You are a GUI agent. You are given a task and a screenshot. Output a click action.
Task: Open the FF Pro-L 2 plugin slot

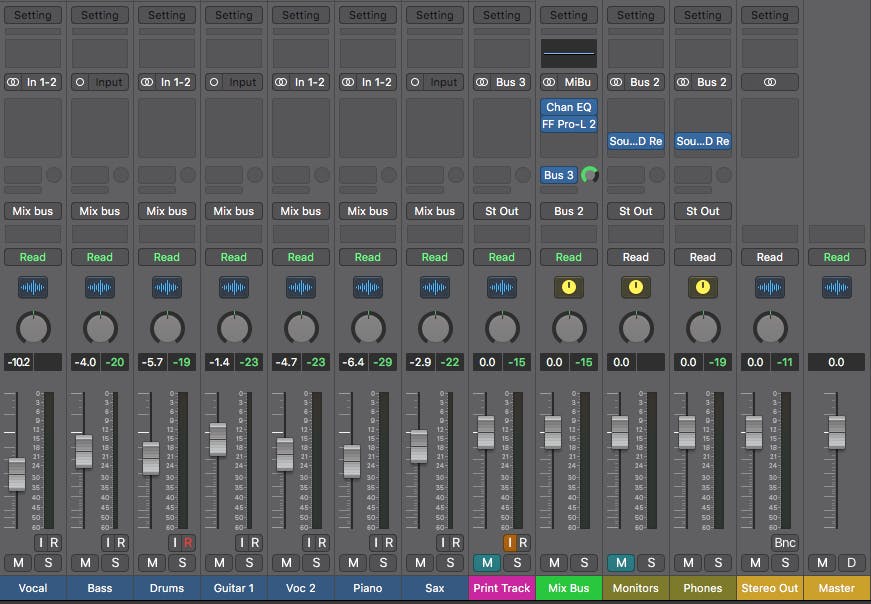point(569,124)
